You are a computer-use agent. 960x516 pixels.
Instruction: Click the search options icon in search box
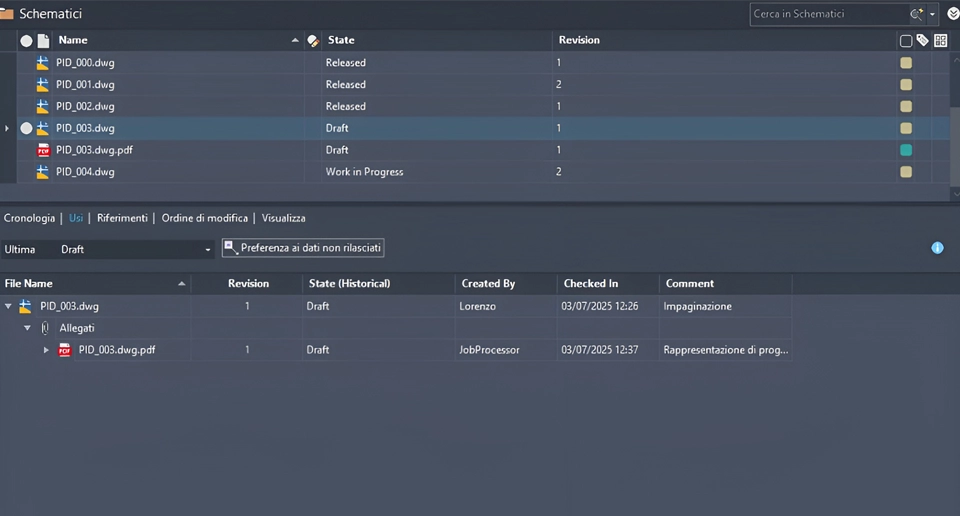916,14
